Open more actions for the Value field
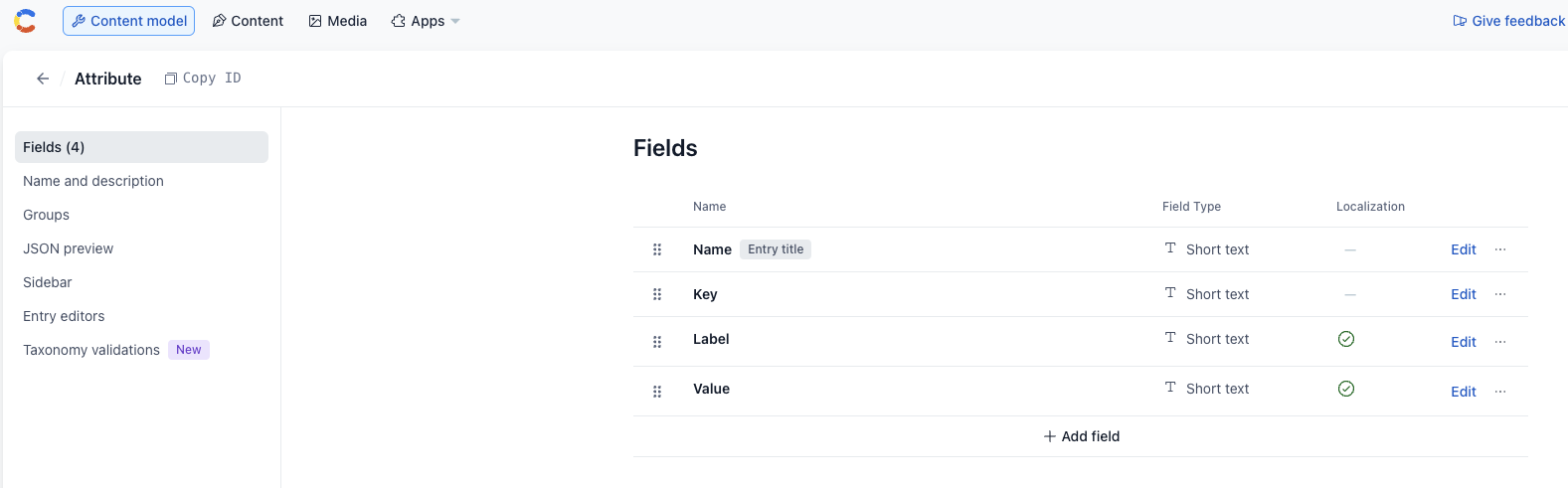This screenshot has height=488, width=1568. 1500,392
